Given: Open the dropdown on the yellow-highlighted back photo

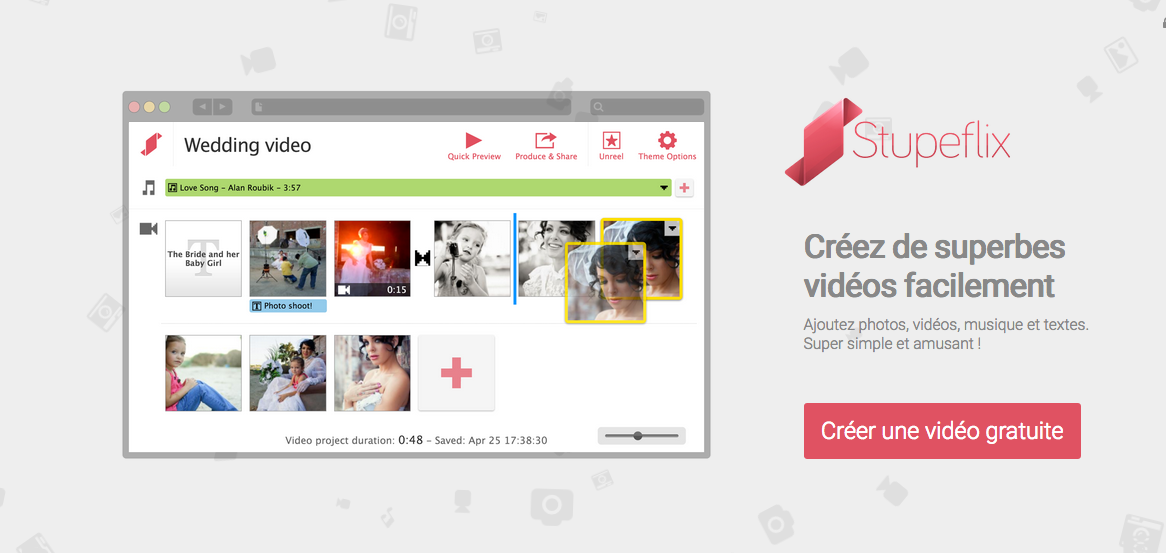Looking at the screenshot, I should tap(672, 229).
